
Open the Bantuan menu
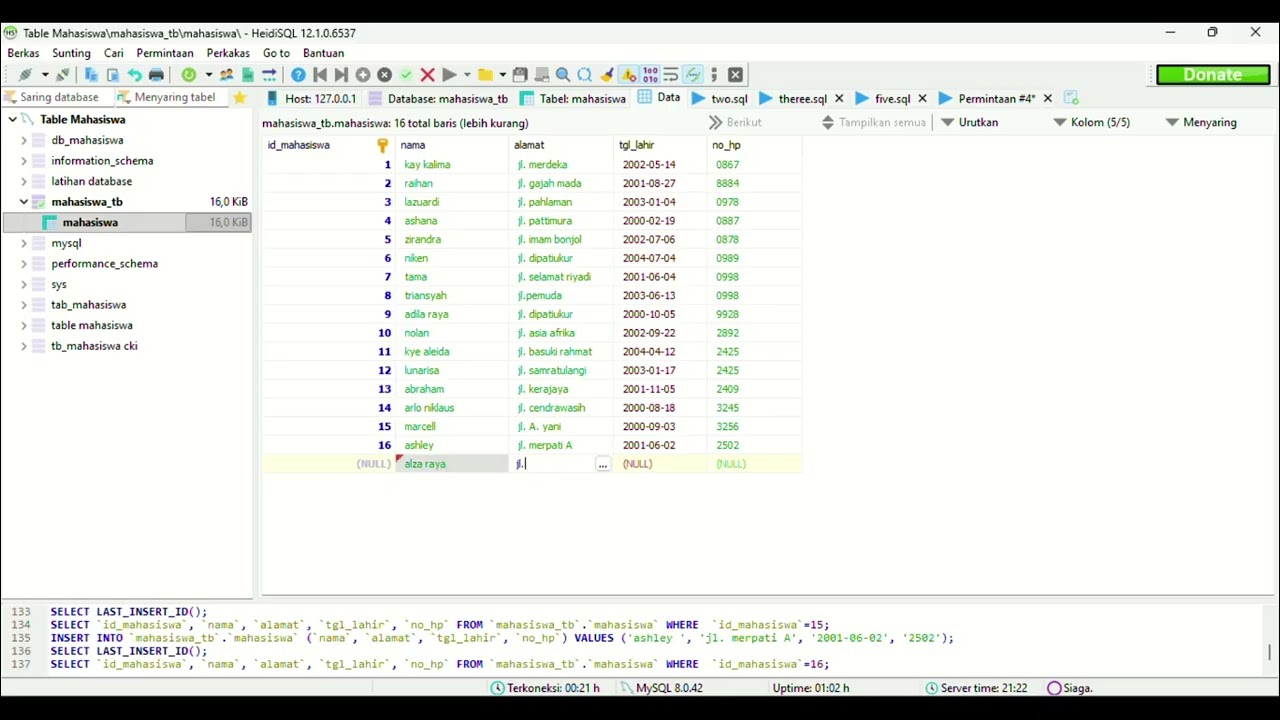(x=323, y=53)
